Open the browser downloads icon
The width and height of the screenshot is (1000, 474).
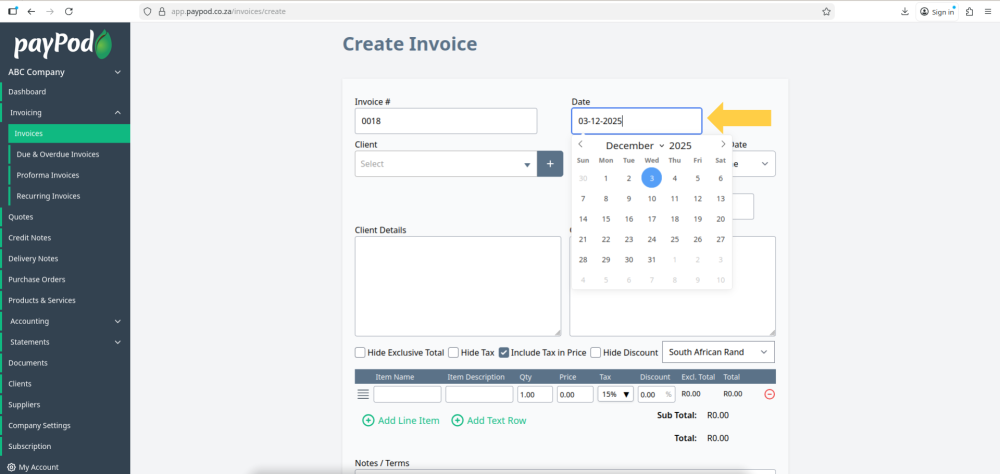(904, 11)
